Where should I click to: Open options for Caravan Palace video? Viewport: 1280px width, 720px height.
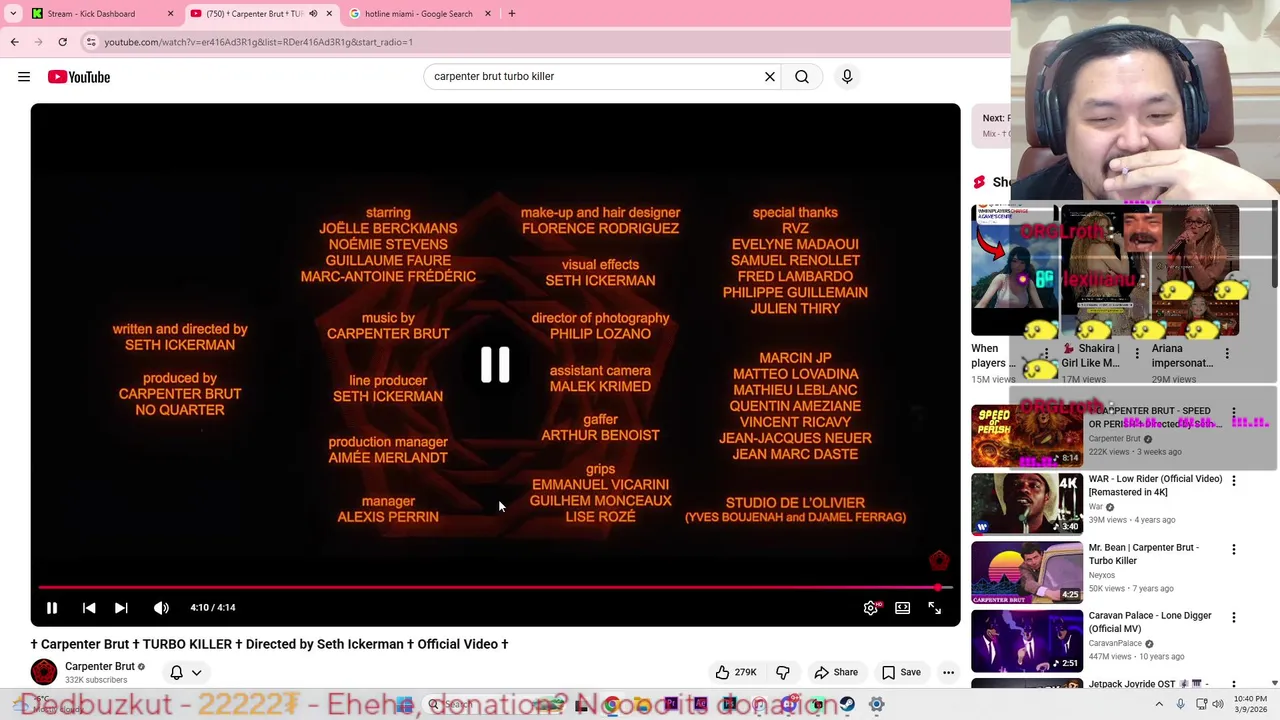tap(1234, 618)
